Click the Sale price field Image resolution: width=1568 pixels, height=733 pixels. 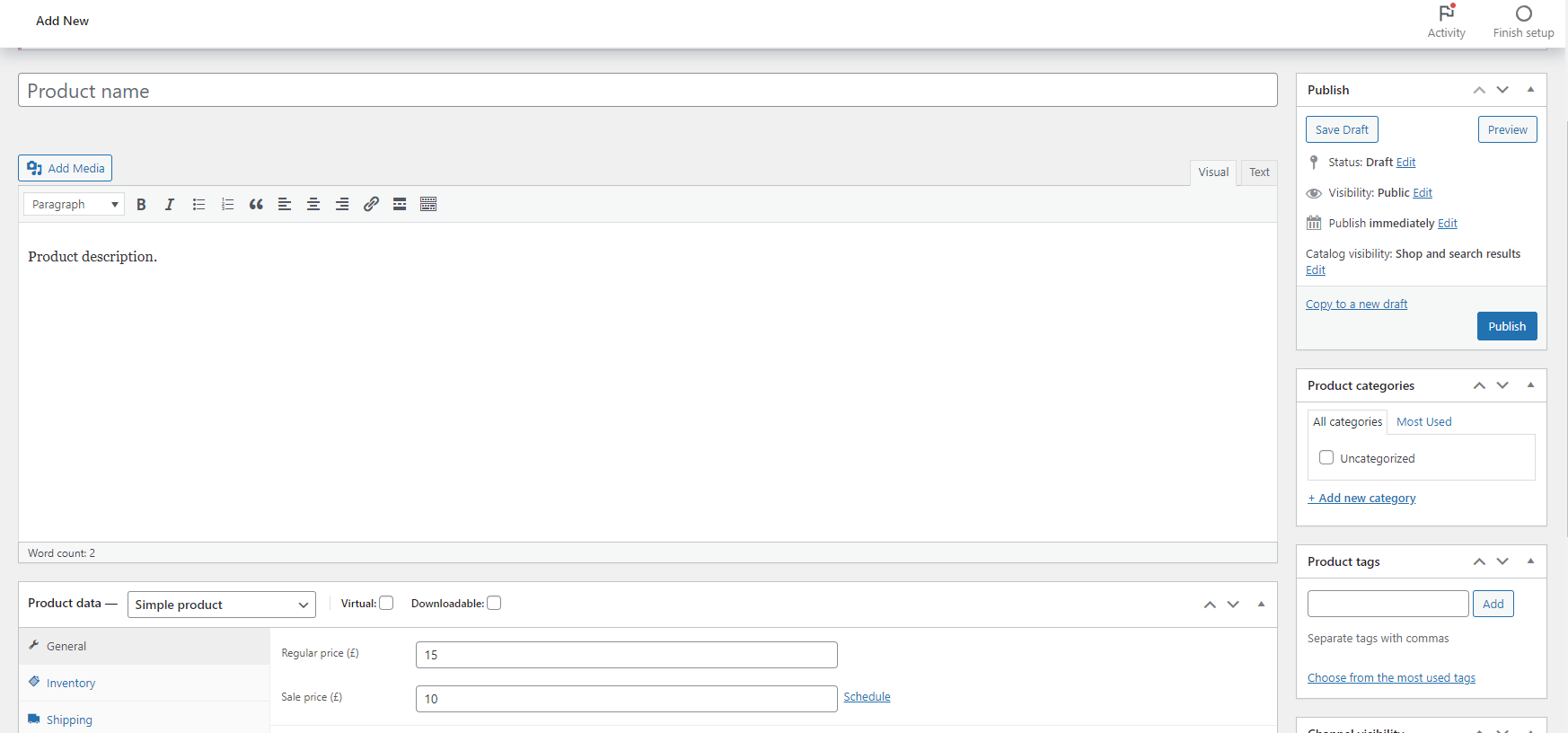[627, 699]
